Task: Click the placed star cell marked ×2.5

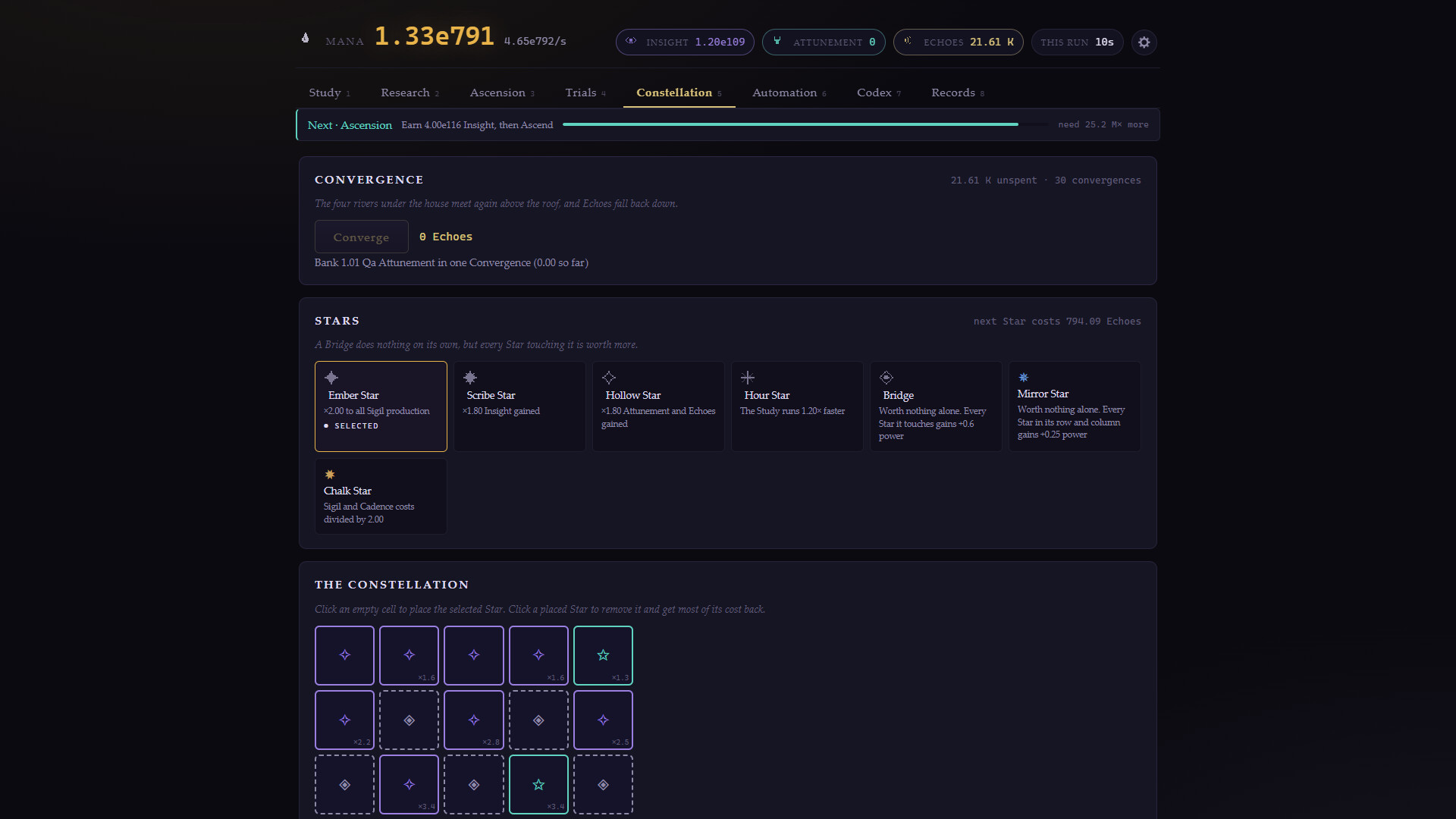Action: (x=603, y=720)
